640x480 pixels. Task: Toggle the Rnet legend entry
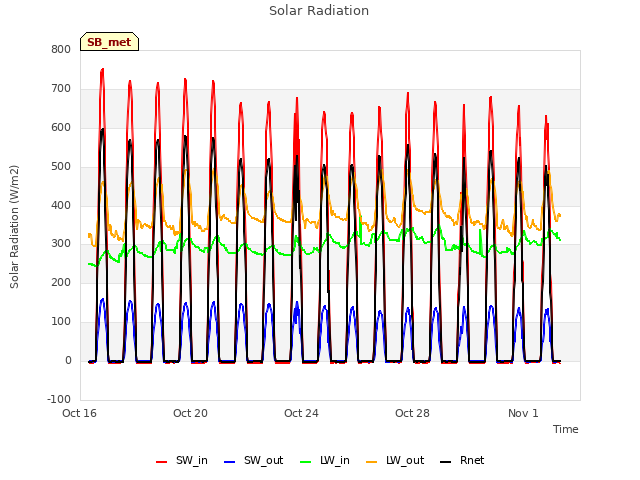point(462,460)
